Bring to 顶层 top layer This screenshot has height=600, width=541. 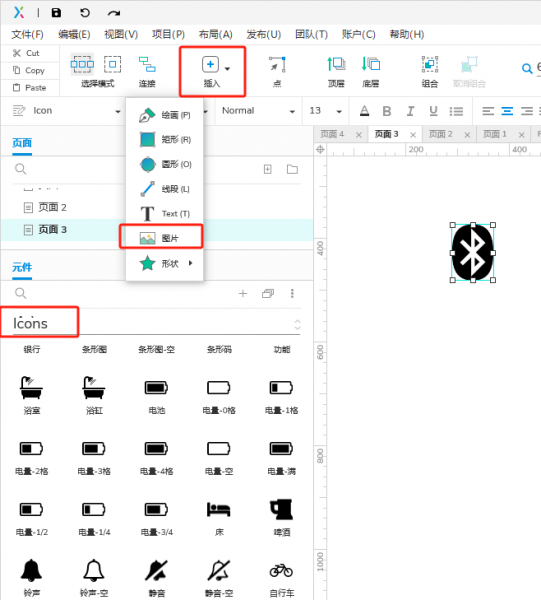336,71
